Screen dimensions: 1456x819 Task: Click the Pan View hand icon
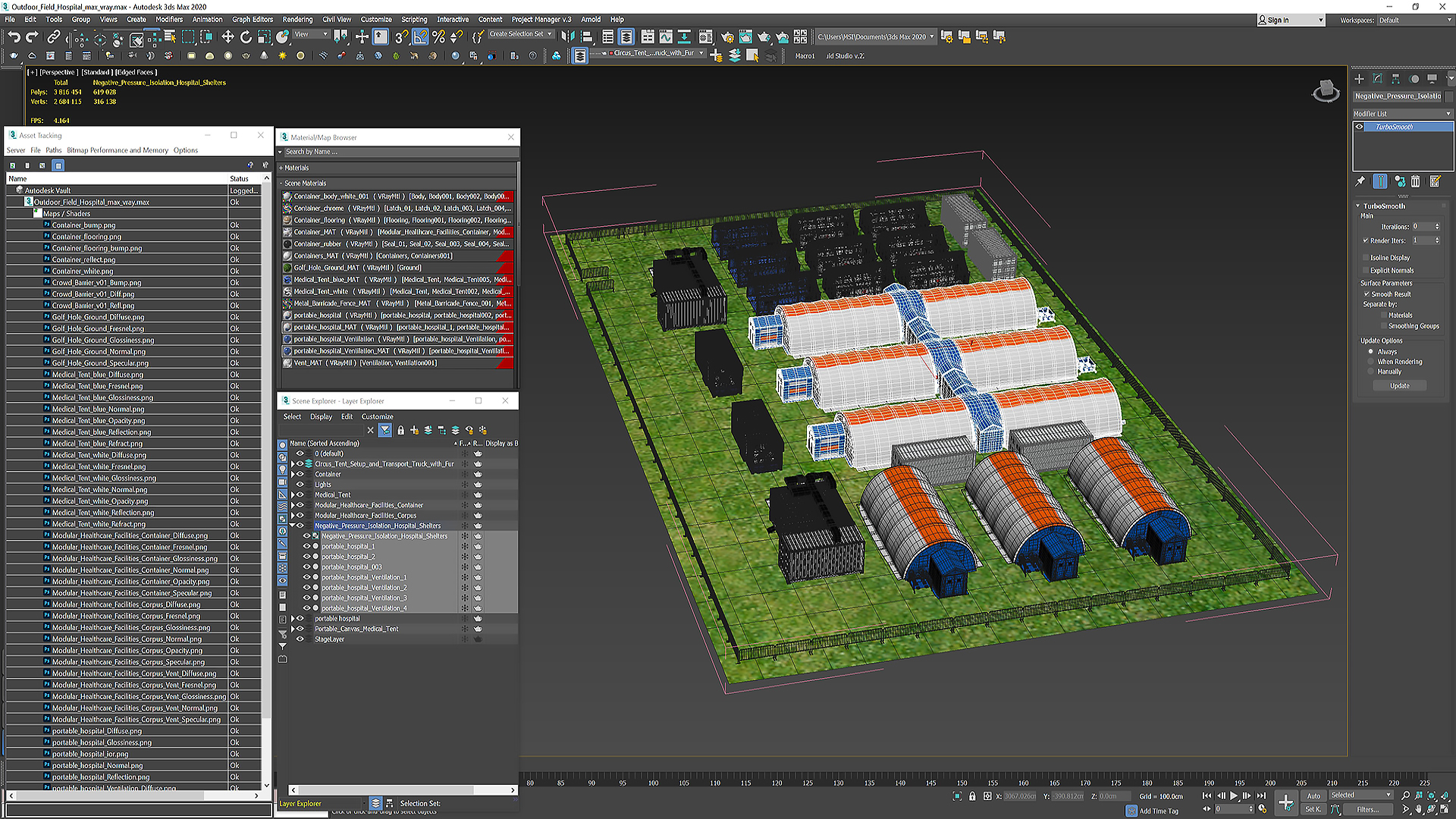pyautogui.click(x=1419, y=809)
